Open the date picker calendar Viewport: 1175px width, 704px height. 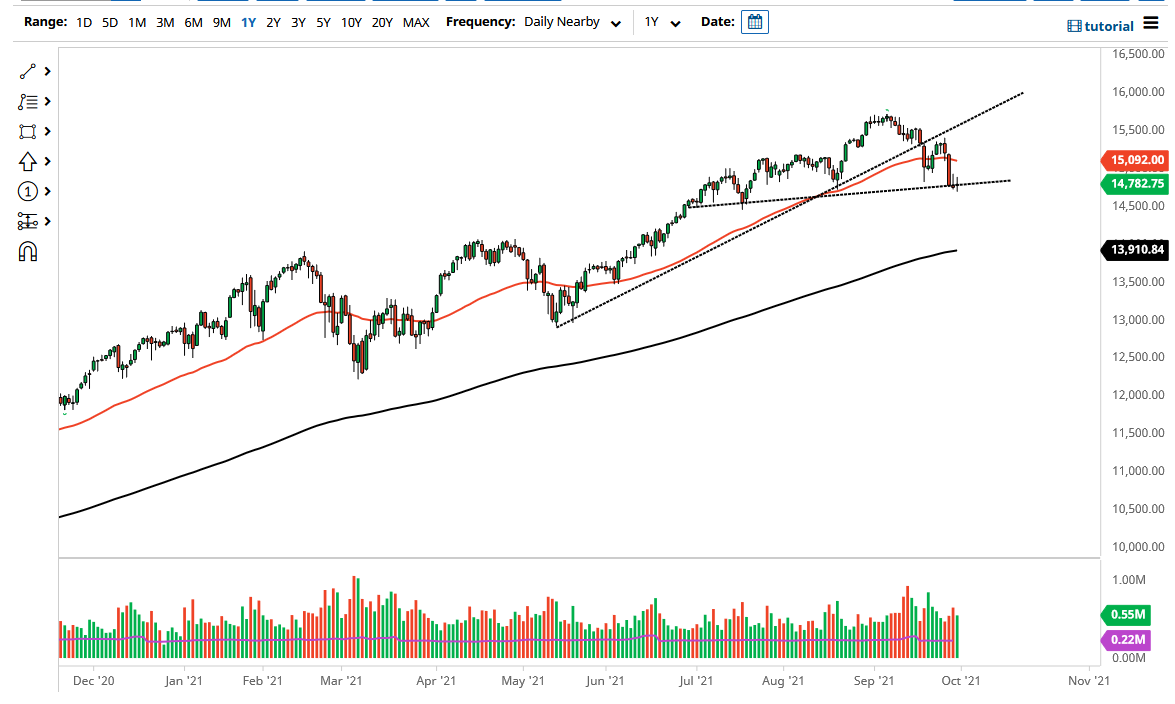[x=755, y=22]
